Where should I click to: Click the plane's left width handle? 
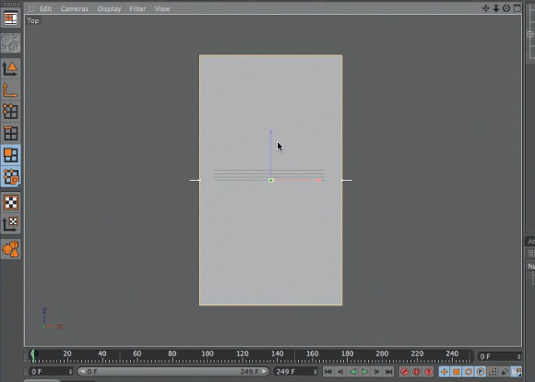(195, 180)
